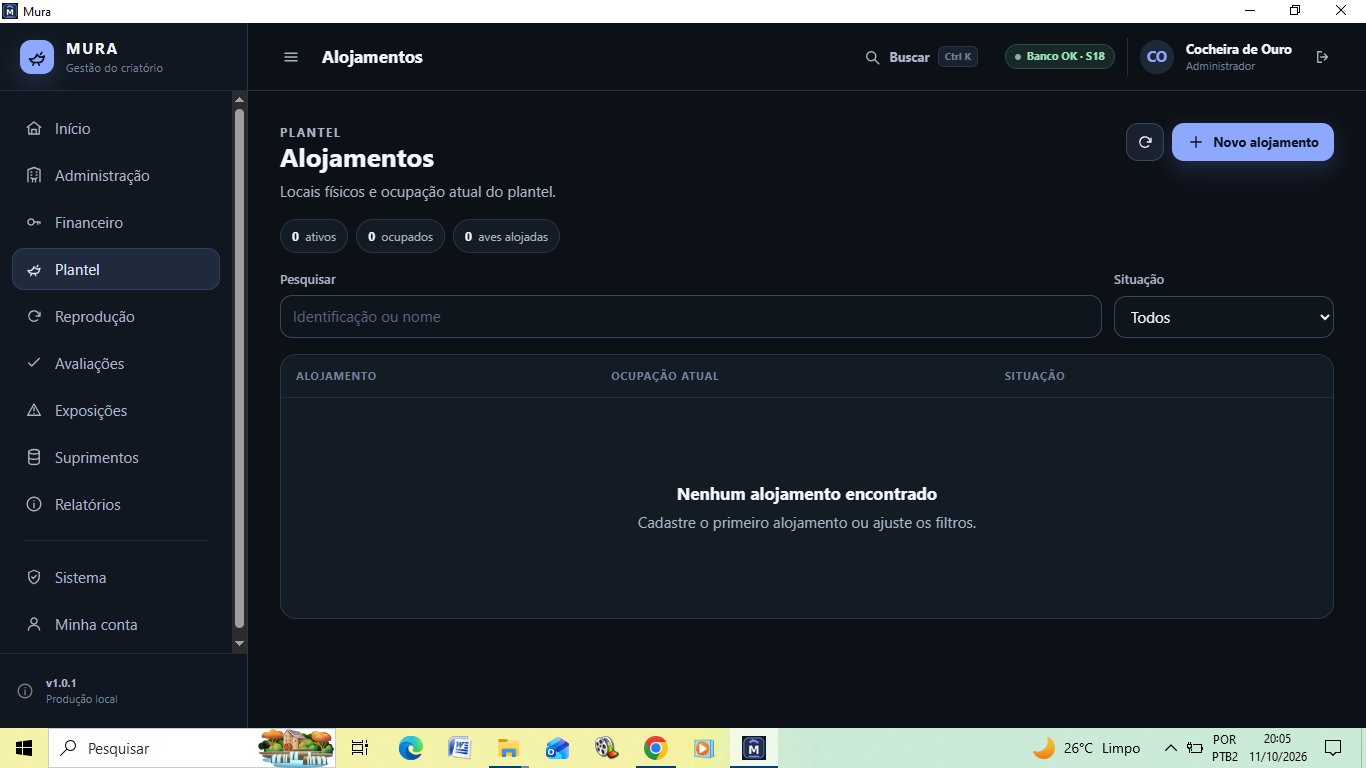Click the Minha conta person icon
1366x768 pixels.
[34, 624]
